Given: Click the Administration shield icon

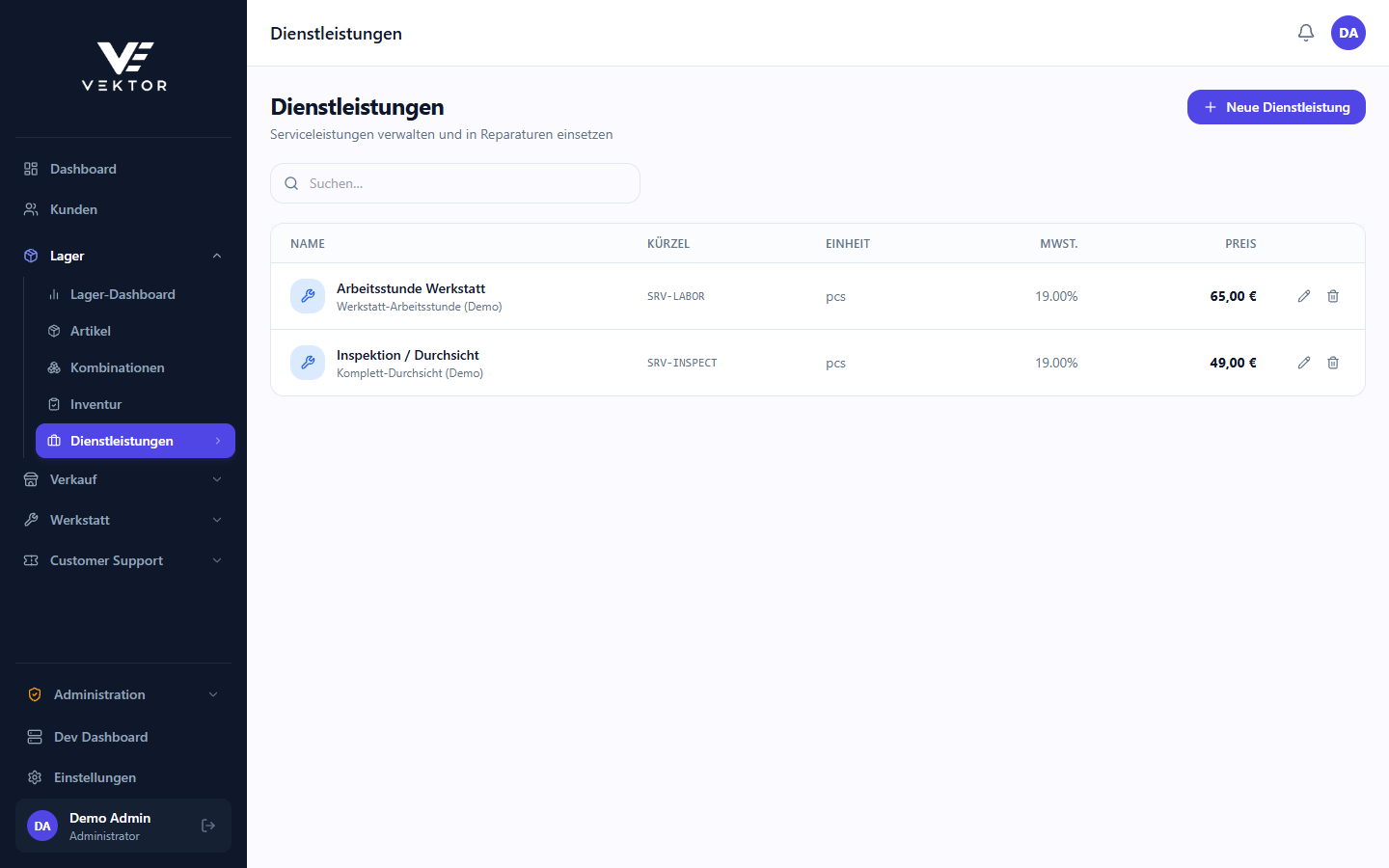Looking at the screenshot, I should [x=35, y=694].
